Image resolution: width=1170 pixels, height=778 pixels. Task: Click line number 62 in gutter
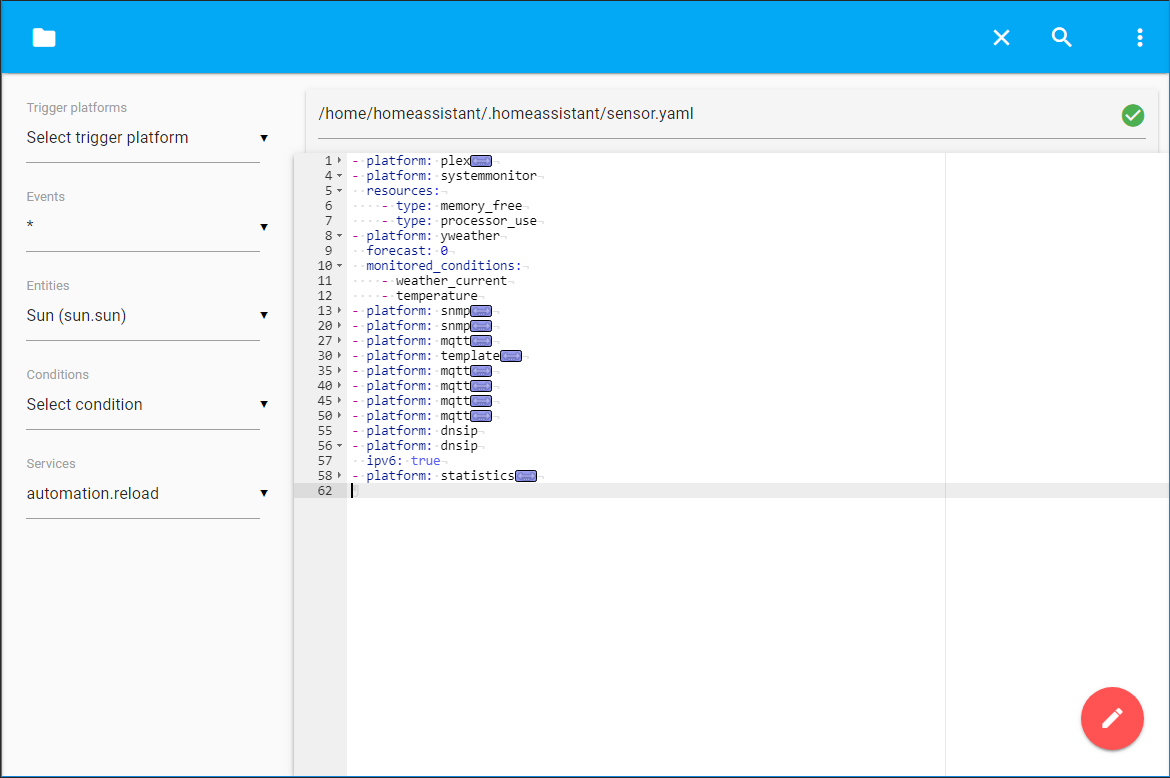click(x=325, y=491)
